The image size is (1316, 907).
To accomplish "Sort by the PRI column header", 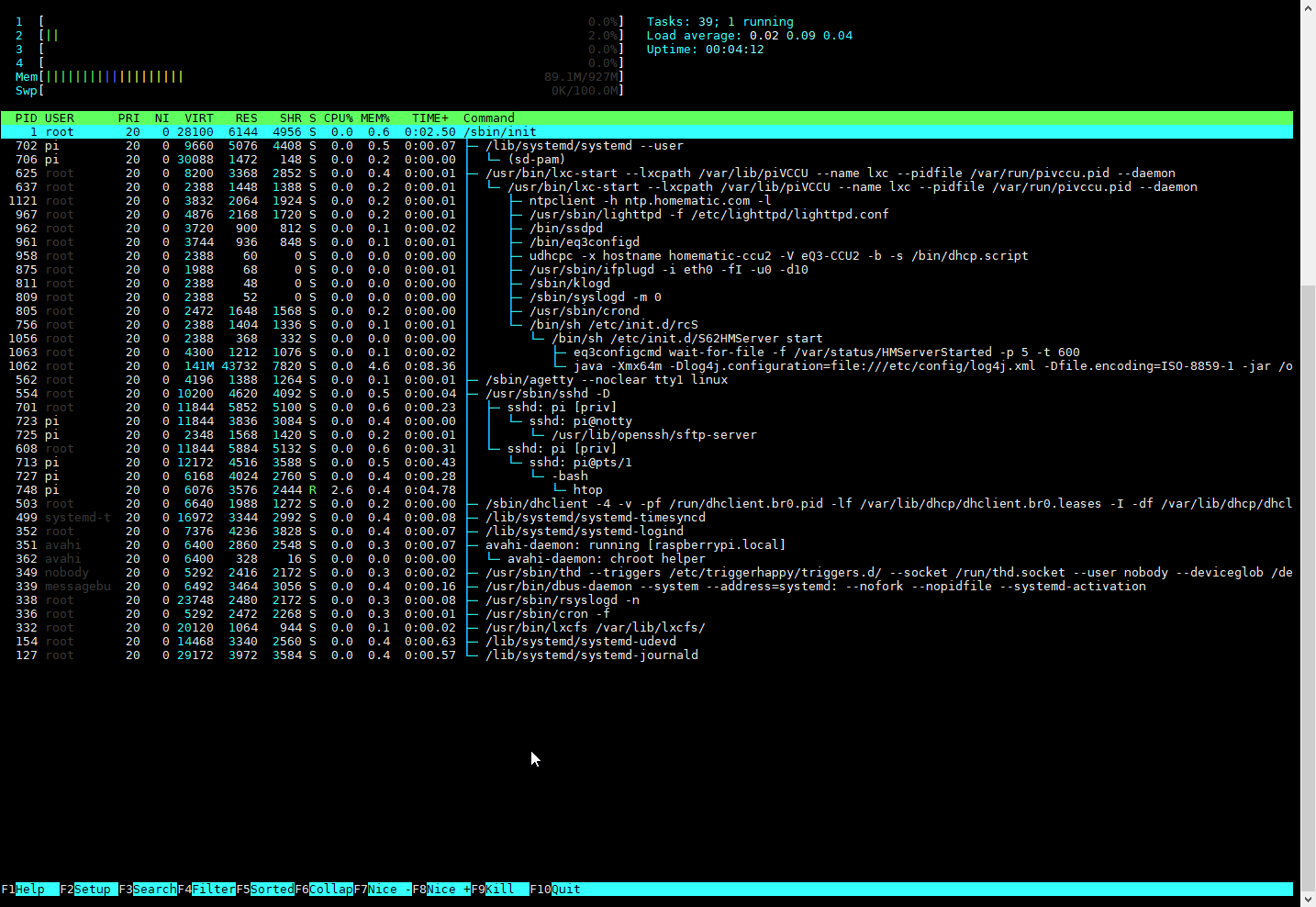I will point(129,118).
